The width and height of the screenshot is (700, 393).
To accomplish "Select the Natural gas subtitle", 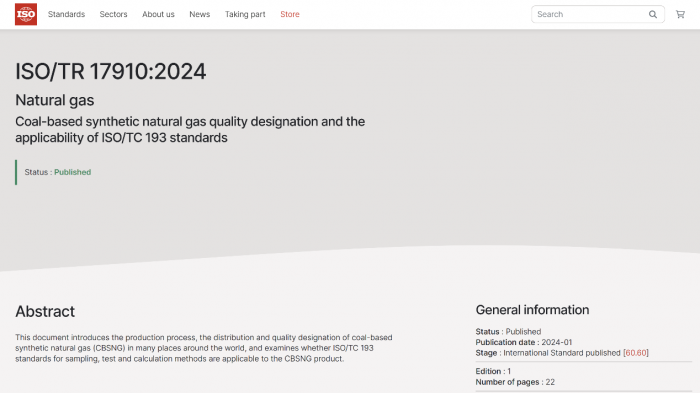I will [x=54, y=100].
